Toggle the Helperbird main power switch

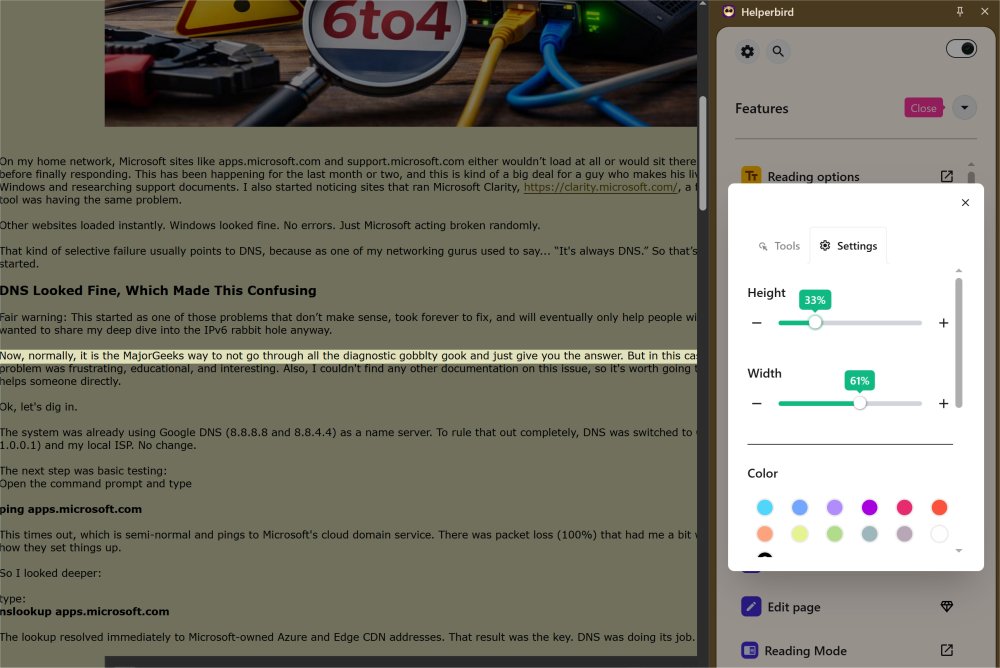click(x=961, y=48)
